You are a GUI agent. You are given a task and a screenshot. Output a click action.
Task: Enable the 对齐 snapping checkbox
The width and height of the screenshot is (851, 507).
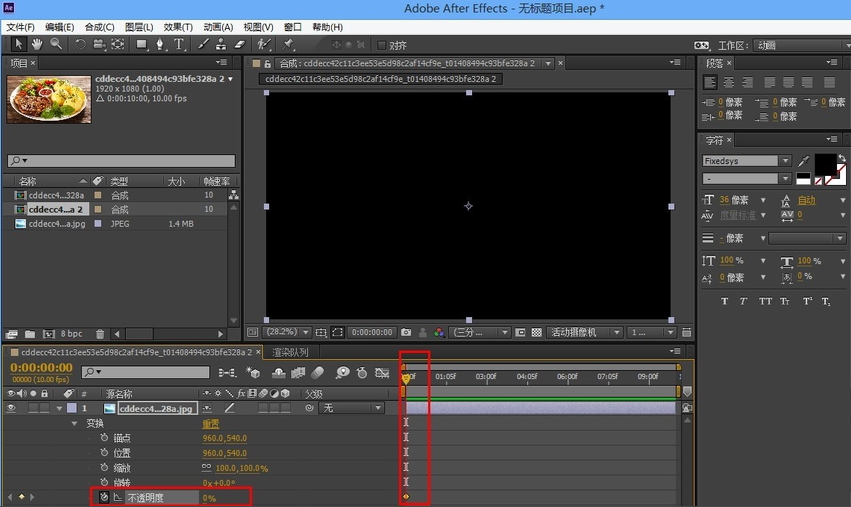(x=382, y=45)
